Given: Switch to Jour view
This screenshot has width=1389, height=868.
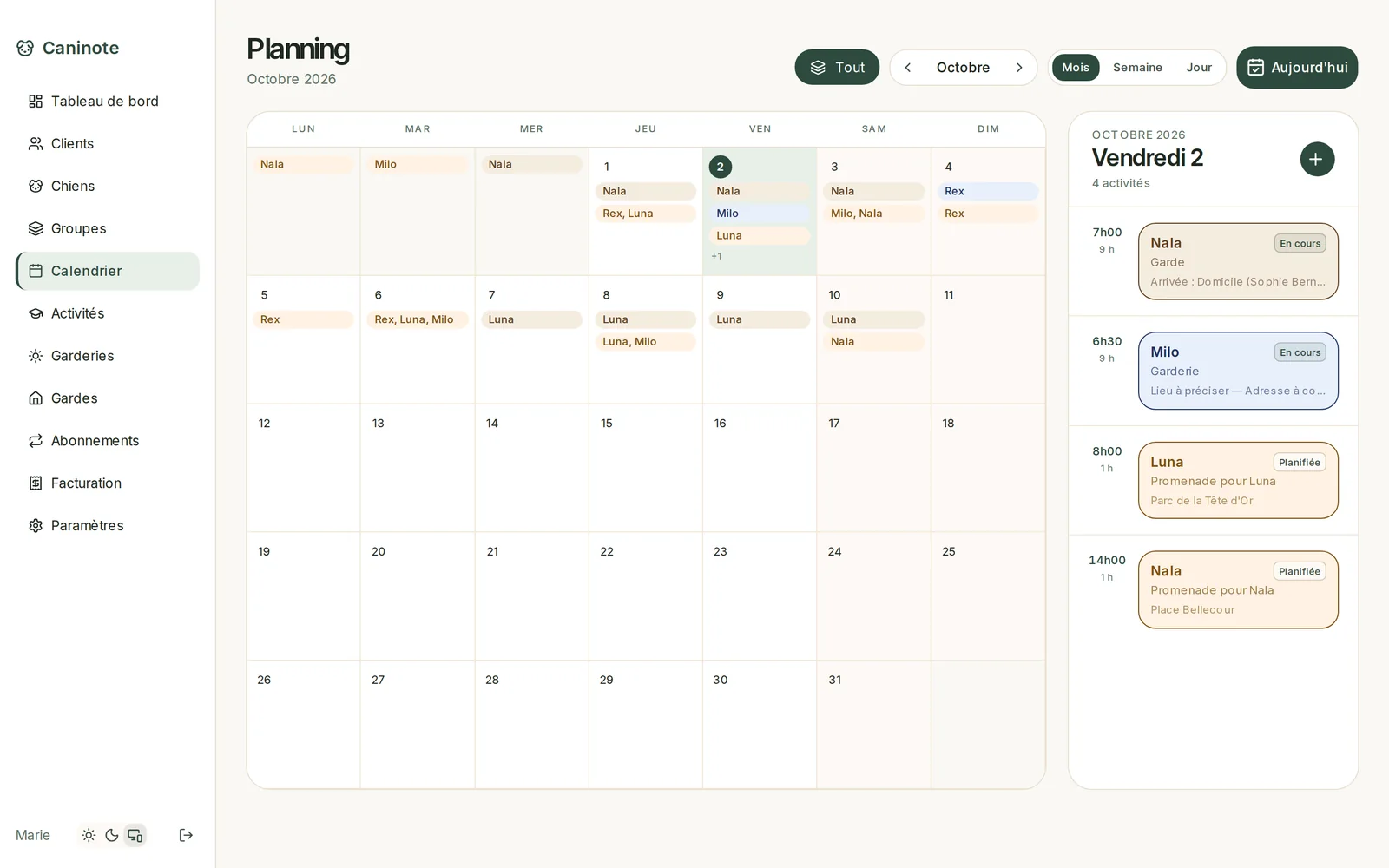Looking at the screenshot, I should pyautogui.click(x=1199, y=68).
